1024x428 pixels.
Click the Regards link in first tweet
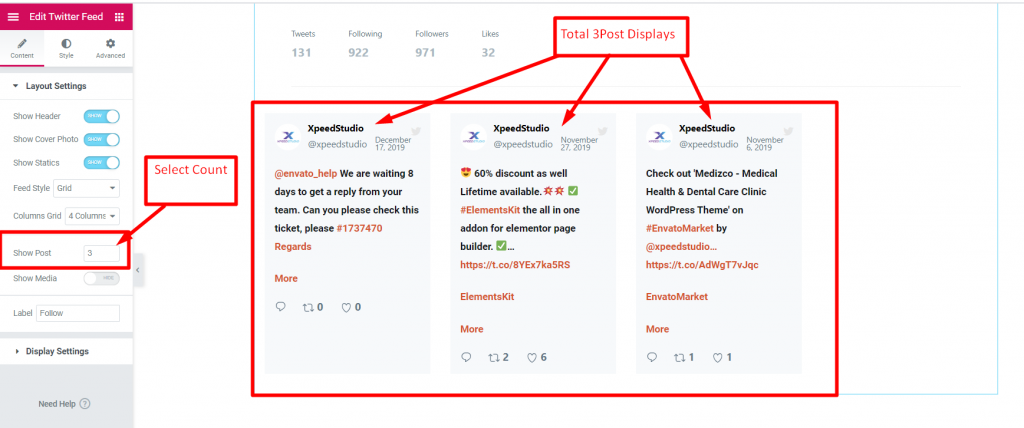point(293,247)
